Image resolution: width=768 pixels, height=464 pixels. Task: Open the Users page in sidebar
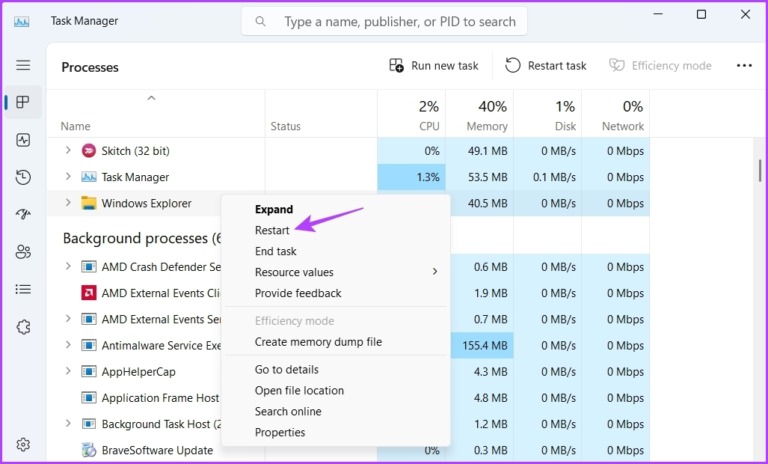coord(22,252)
